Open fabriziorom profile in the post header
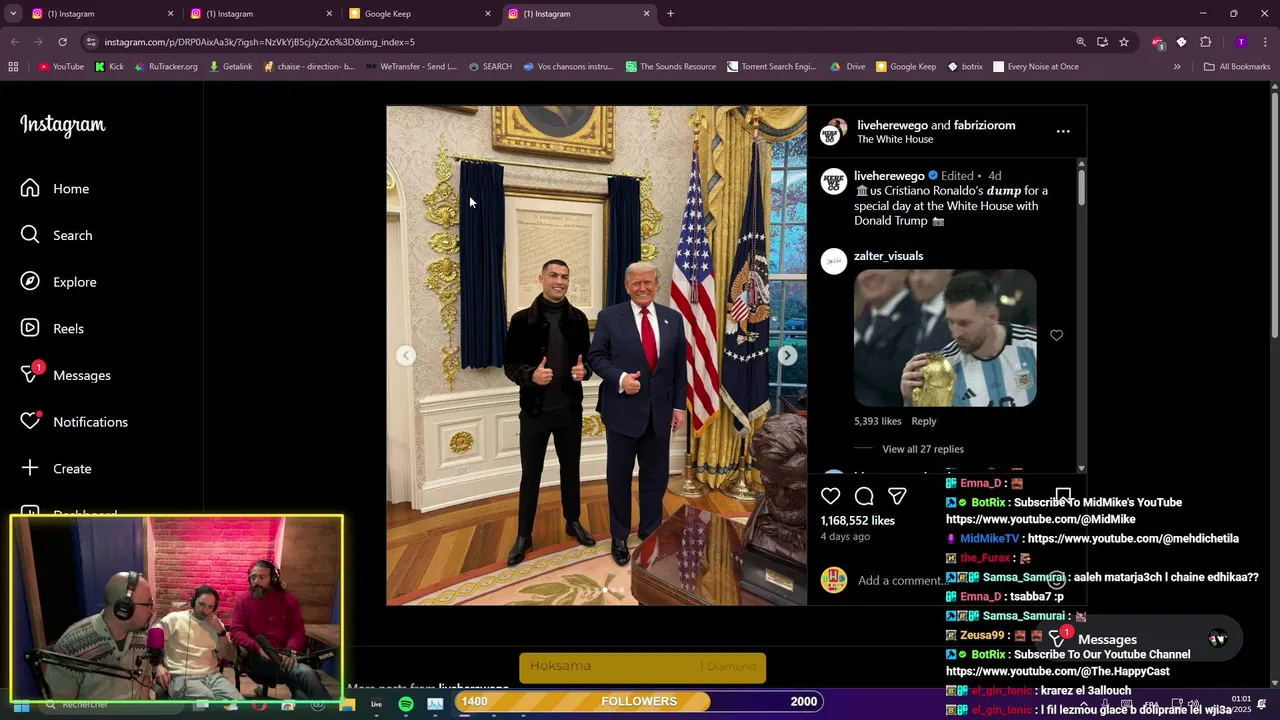Viewport: 1280px width, 720px height. (984, 125)
